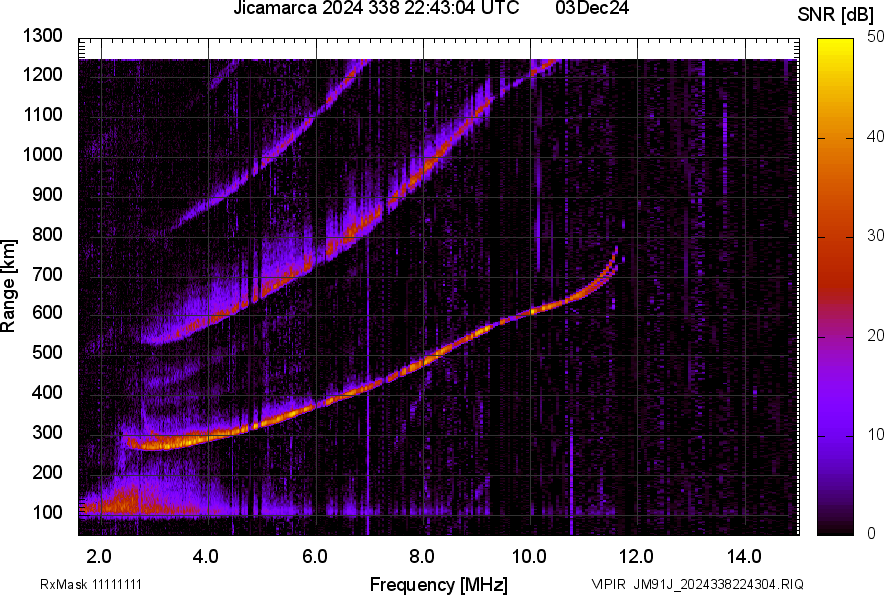The image size is (884, 595).
Task: Click the colorbar value '50'
Action: (876, 37)
